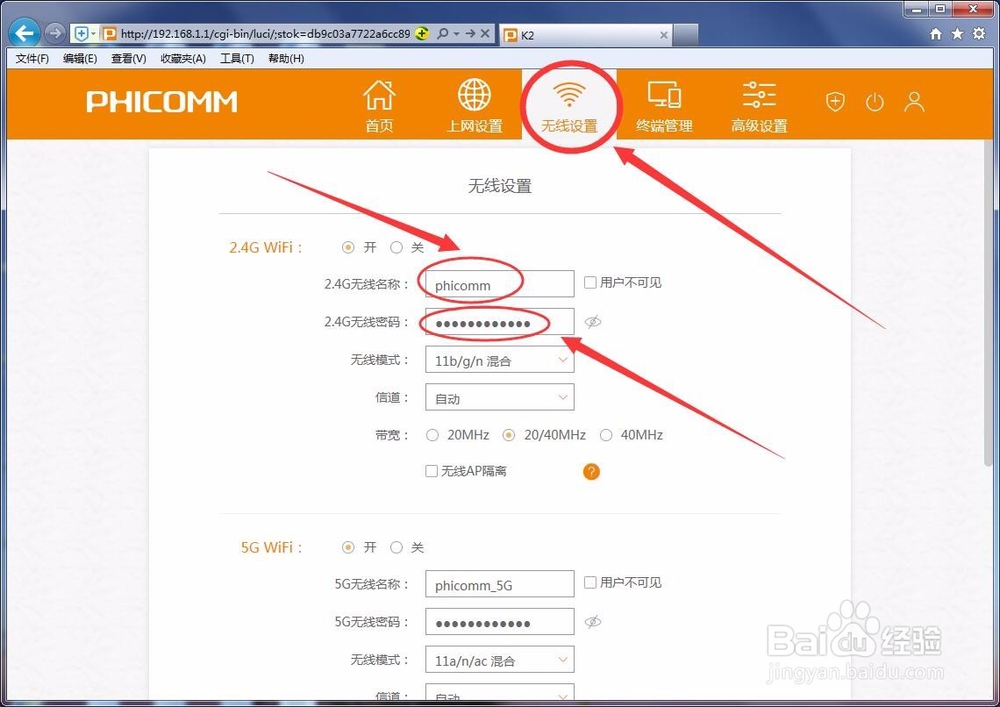Check the 用户不可见 box for 2.4G WiFi

590,282
